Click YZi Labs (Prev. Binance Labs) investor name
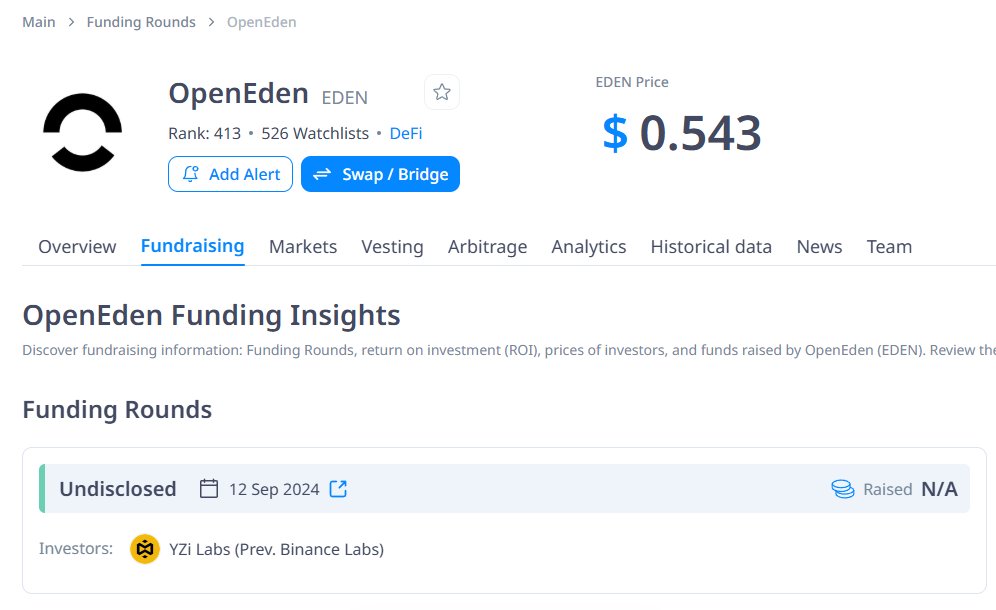The width and height of the screenshot is (996, 610). click(276, 549)
